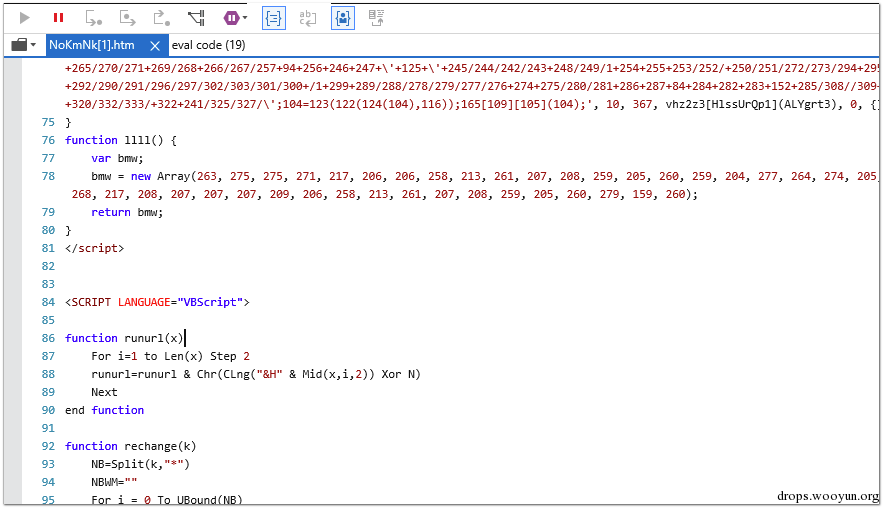The height and width of the screenshot is (508, 883).
Task: Click the 'return bmw;' statement
Action: [x=127, y=212]
